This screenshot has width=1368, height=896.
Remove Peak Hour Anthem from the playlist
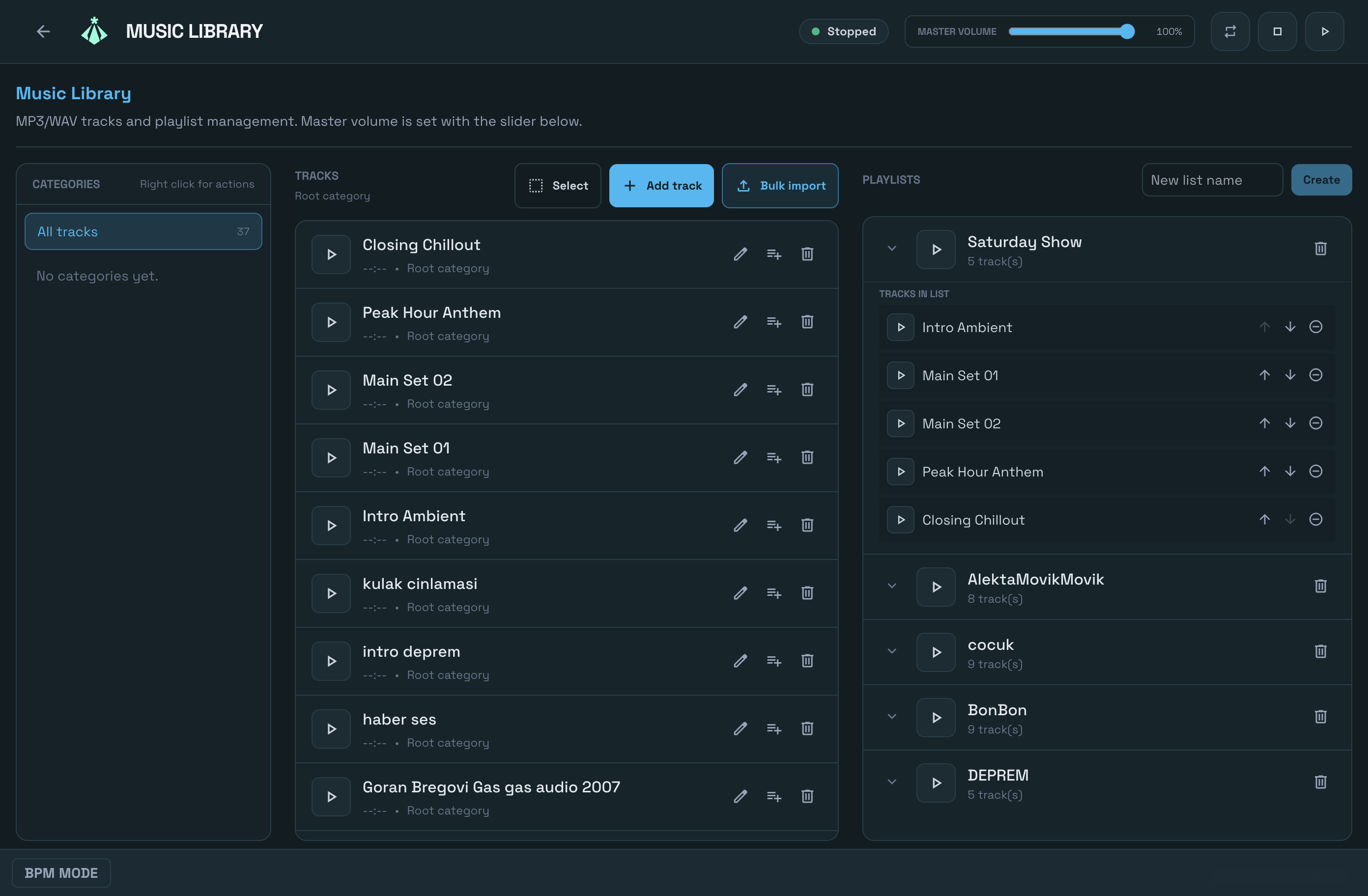(1316, 472)
